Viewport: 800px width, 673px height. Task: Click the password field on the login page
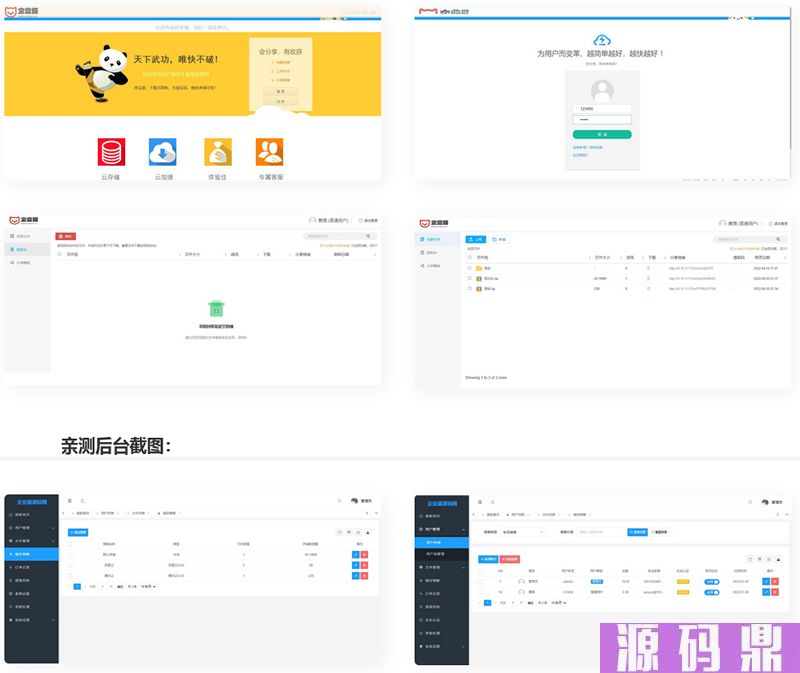tap(602, 119)
